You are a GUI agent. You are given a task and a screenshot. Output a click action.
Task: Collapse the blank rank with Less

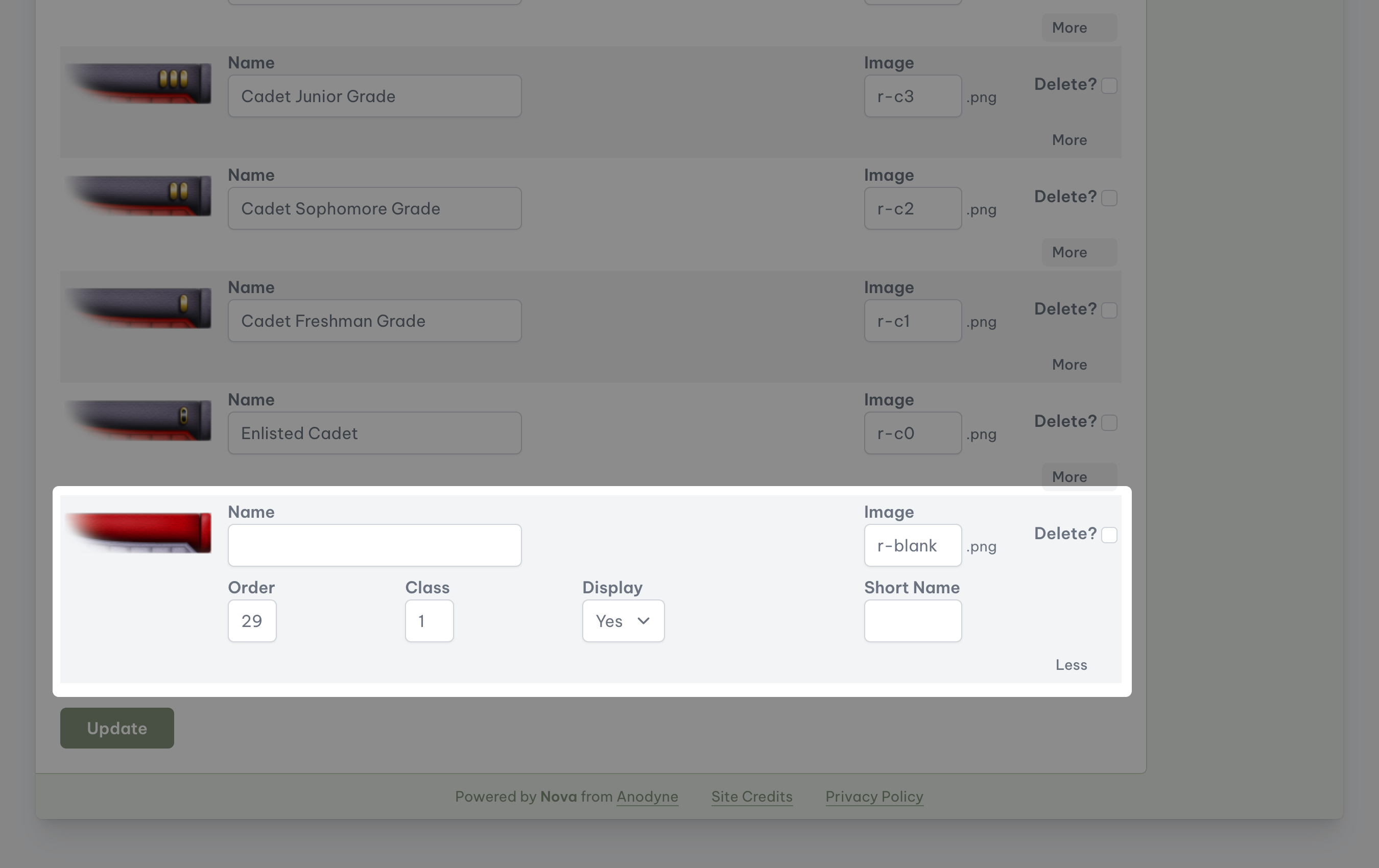point(1071,665)
